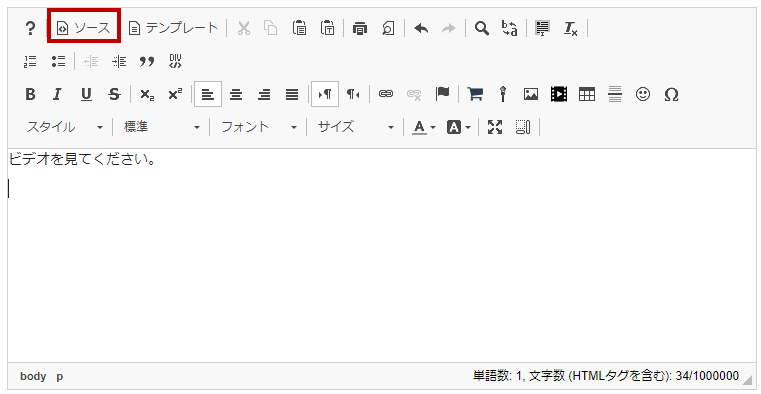Select all content icon
Image resolution: width=761 pixels, height=394 pixels.
point(542,28)
